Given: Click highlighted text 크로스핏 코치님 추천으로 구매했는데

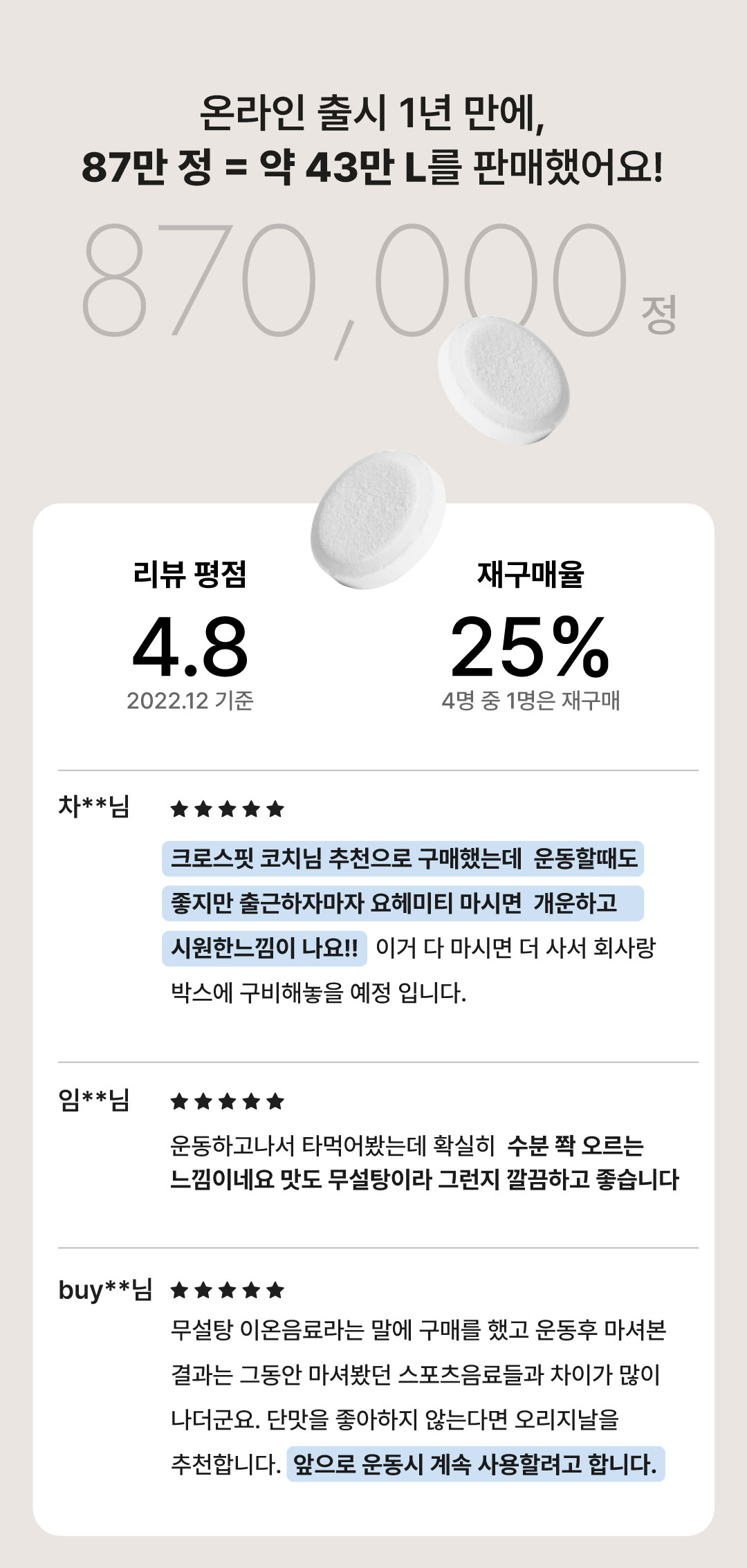Looking at the screenshot, I should click(x=346, y=858).
